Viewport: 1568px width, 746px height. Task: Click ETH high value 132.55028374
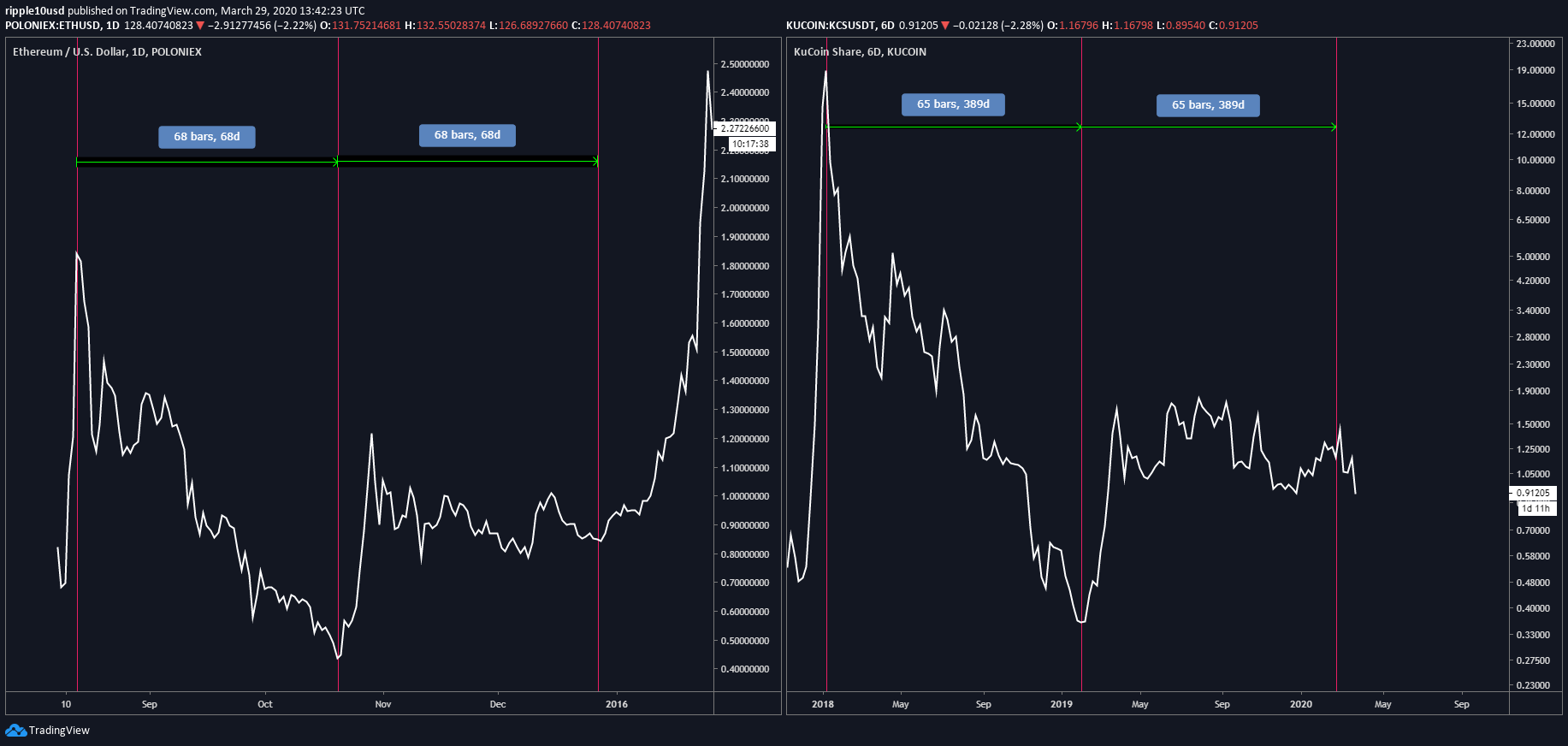tap(451, 26)
